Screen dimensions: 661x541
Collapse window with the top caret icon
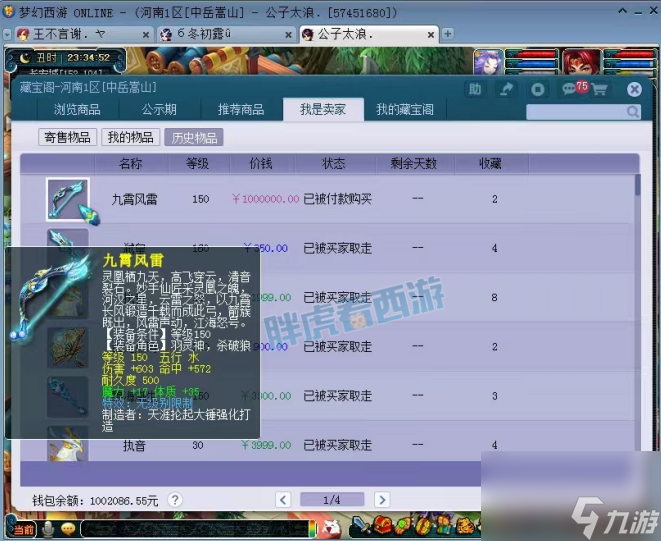pyautogui.click(x=623, y=11)
